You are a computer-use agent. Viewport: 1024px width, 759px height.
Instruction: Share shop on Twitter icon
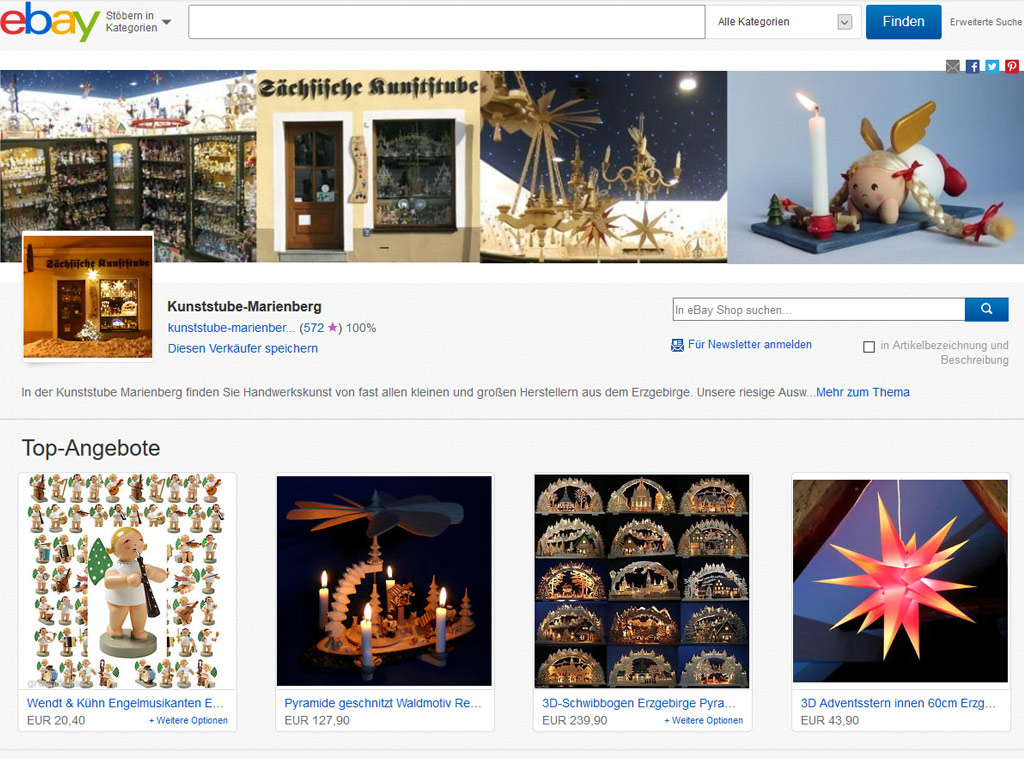[x=992, y=66]
